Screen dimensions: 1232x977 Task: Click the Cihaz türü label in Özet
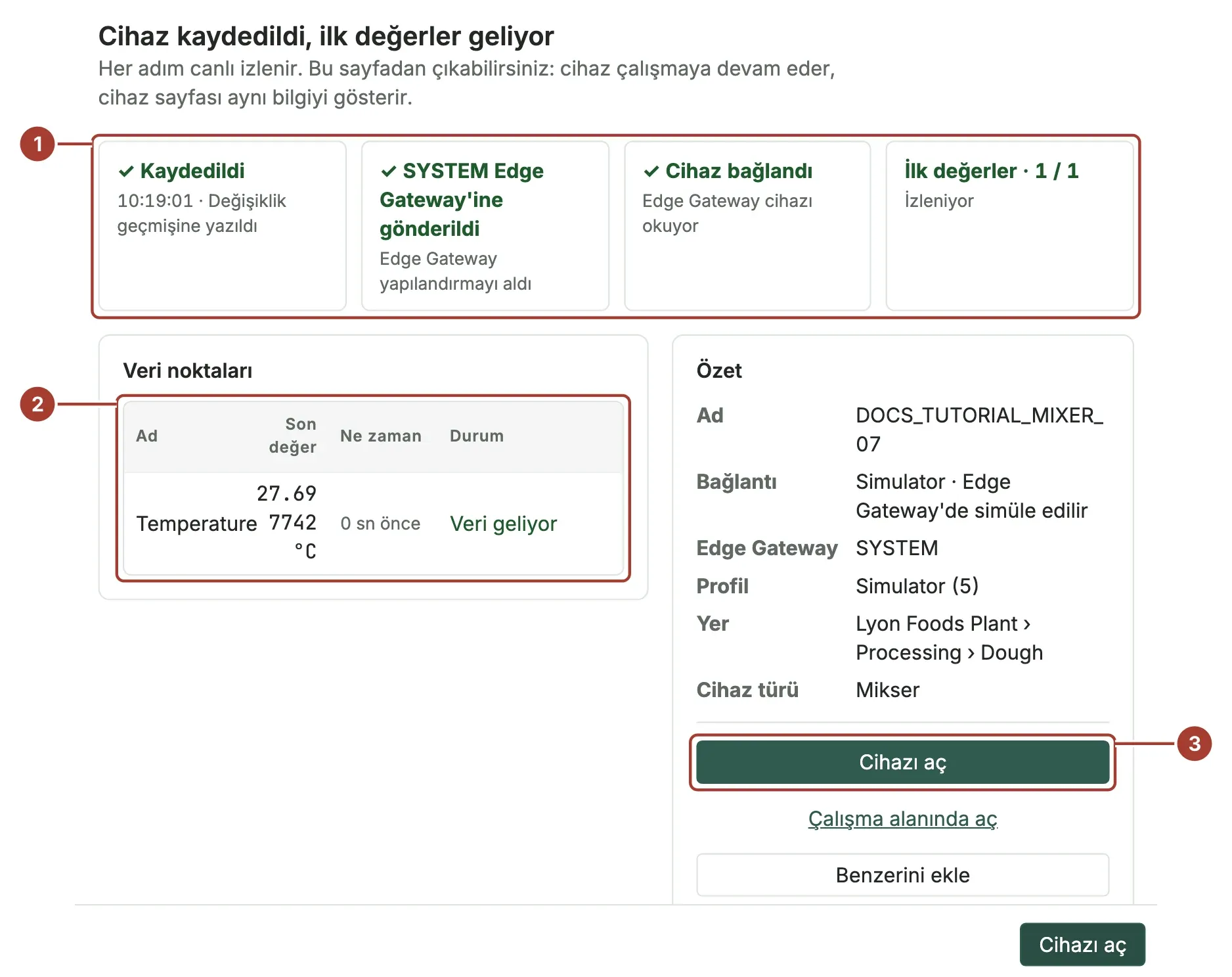tap(747, 690)
